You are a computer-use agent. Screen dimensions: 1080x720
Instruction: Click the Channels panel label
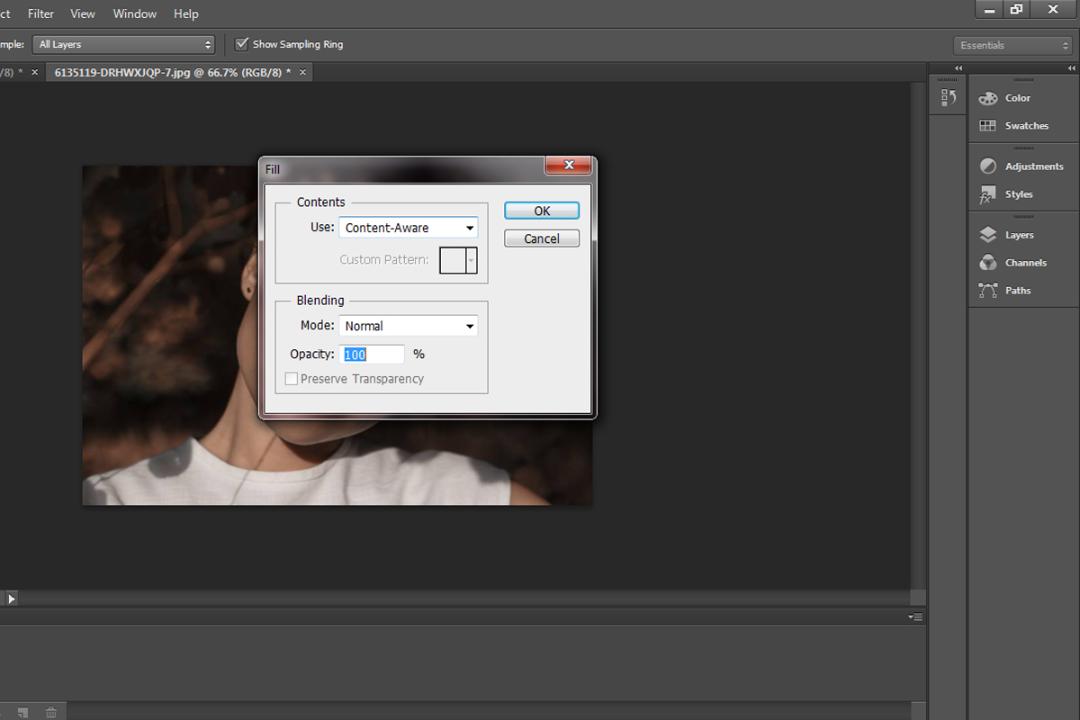(x=1026, y=263)
